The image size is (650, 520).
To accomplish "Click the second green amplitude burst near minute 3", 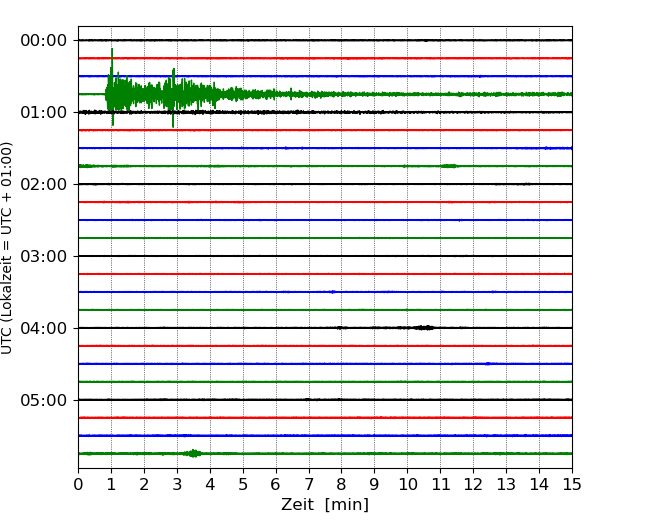I will tap(174, 95).
